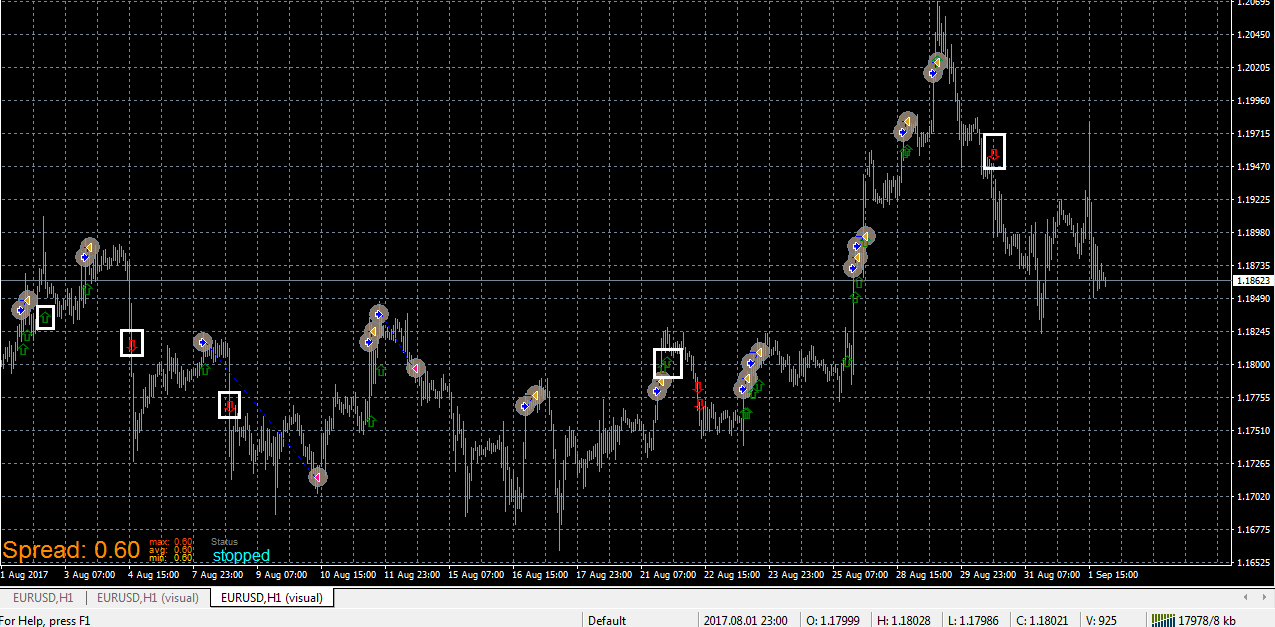Click the red 'max: 0.60' spread value

tap(171, 541)
